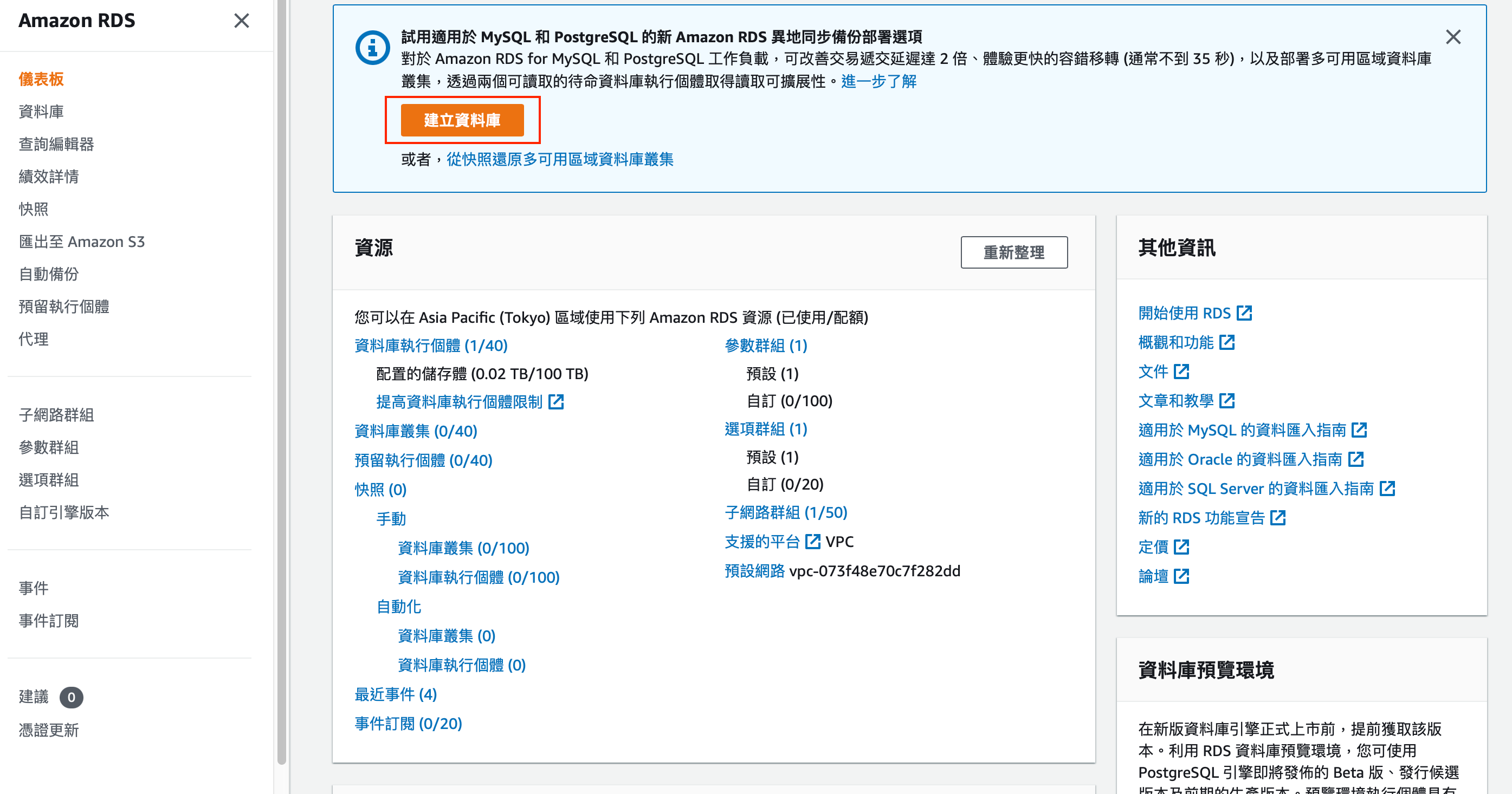Click external-link icon beside 定價

pos(1181,547)
